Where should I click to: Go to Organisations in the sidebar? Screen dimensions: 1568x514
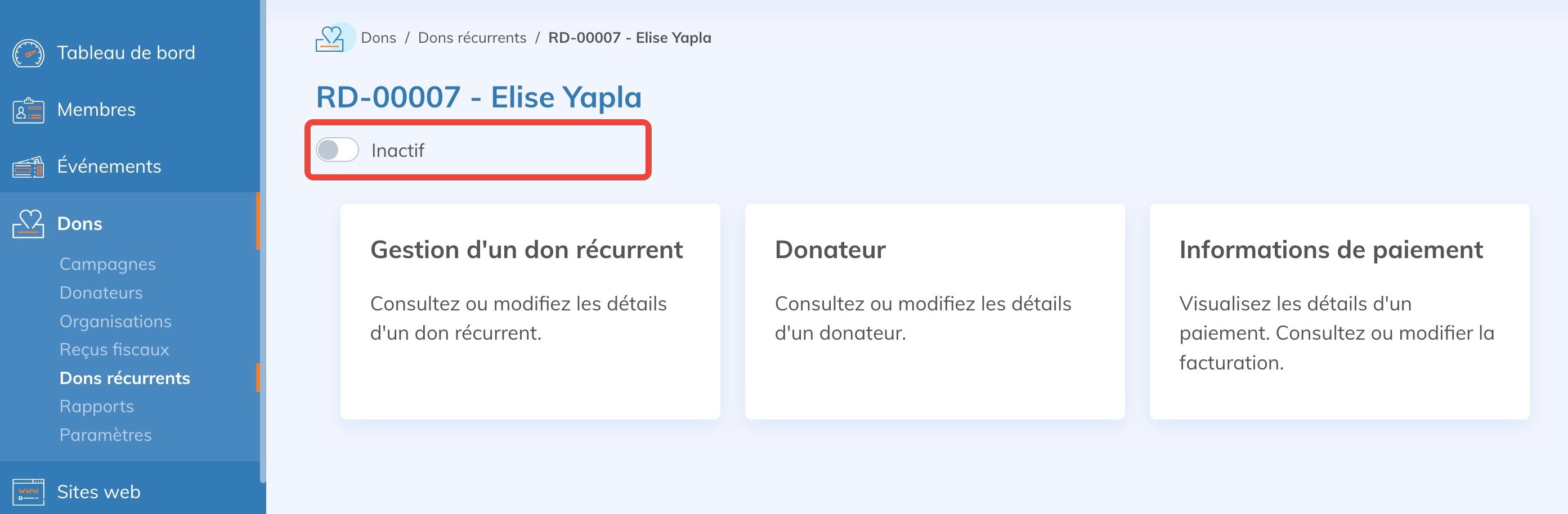(115, 321)
